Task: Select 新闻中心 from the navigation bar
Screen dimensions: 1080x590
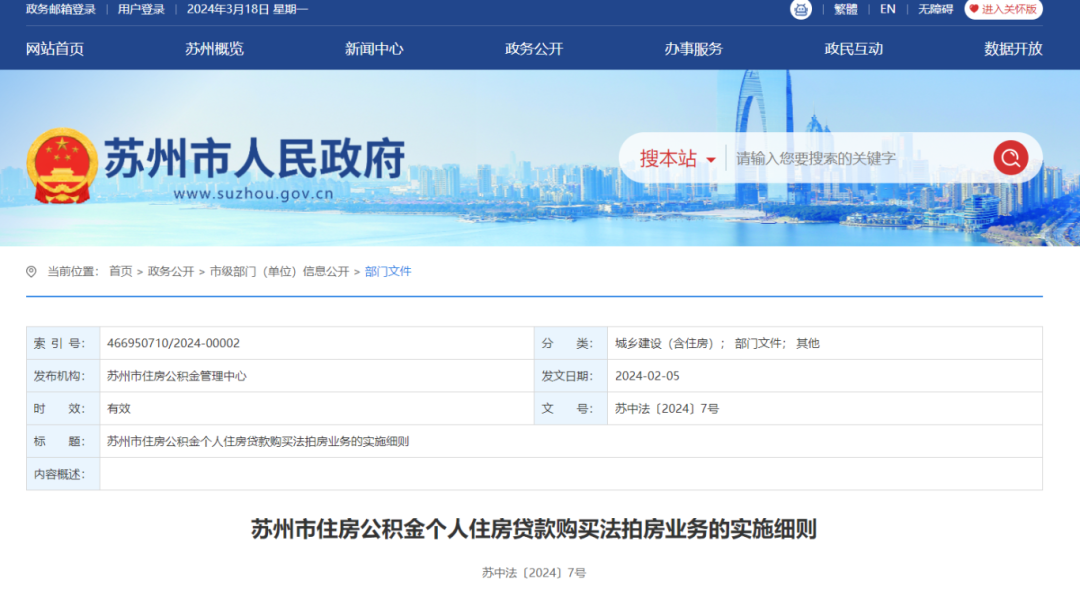Action: 374,49
